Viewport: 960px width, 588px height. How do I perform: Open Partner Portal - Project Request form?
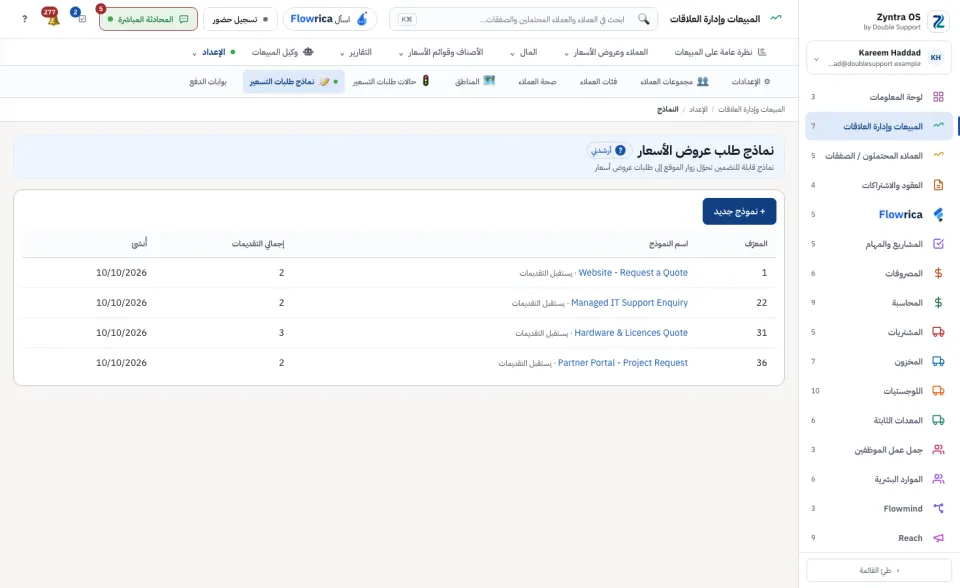pos(623,363)
